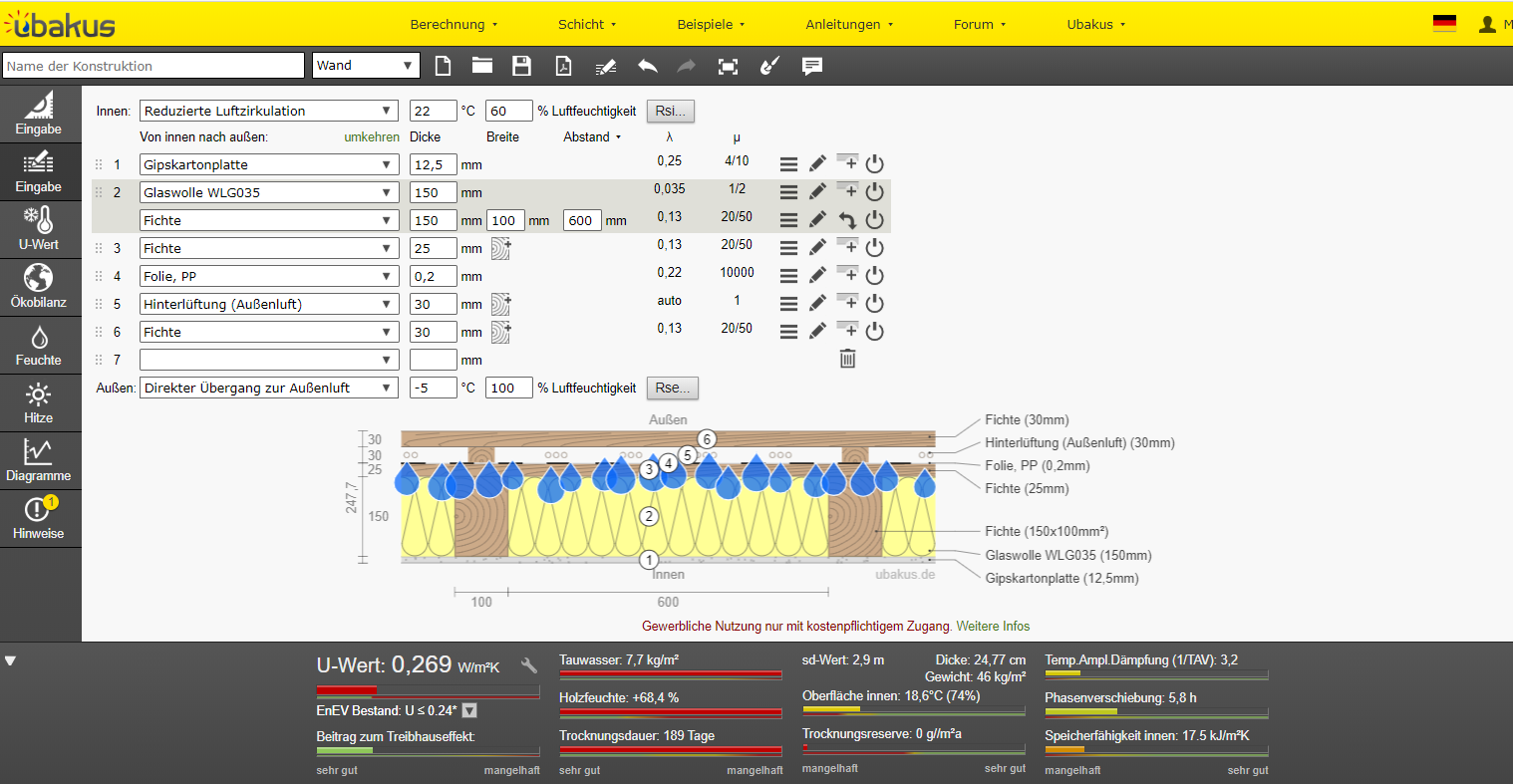
Task: Click the save construction floppy disk icon
Action: pyautogui.click(x=521, y=66)
